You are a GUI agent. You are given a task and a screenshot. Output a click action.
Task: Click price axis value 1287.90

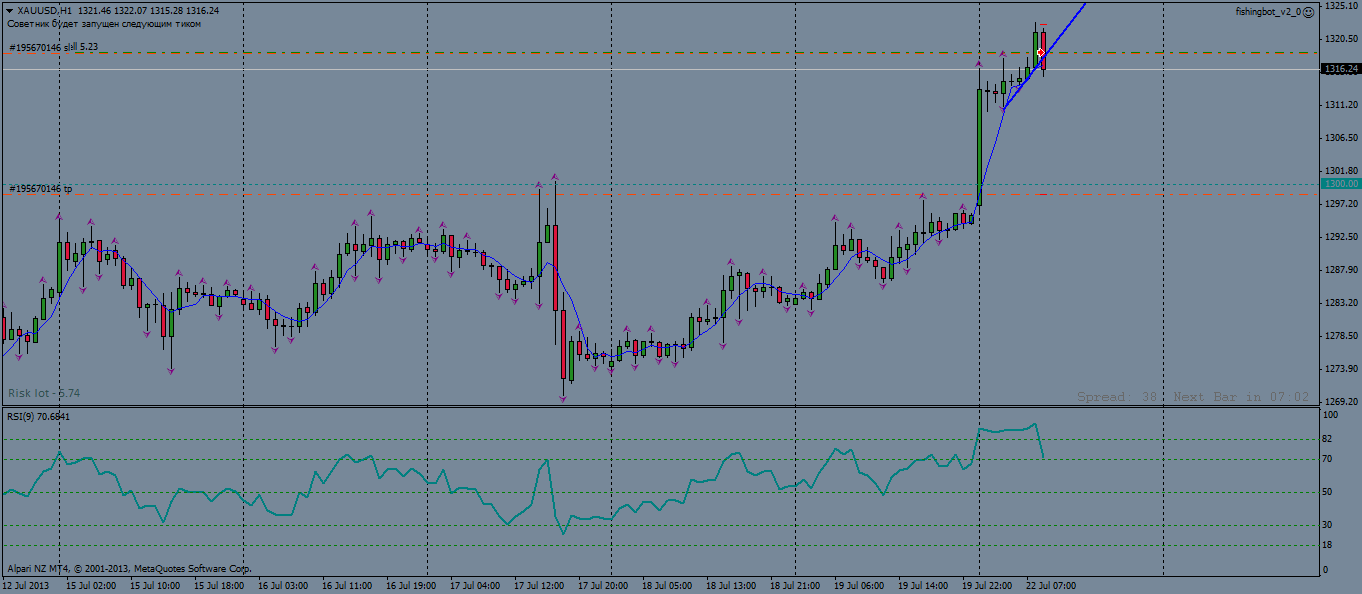tap(1342, 269)
